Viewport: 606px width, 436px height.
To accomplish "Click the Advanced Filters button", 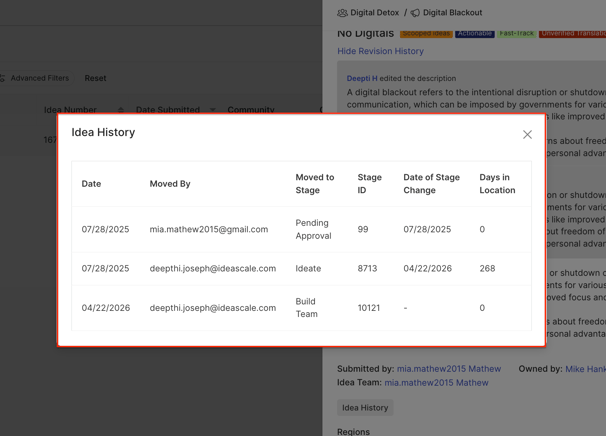I will (x=35, y=78).
